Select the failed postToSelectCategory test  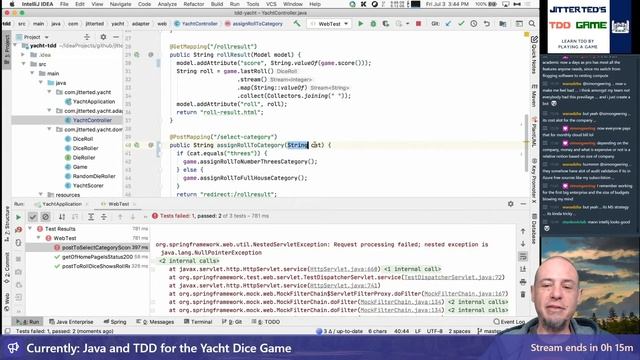point(87,247)
